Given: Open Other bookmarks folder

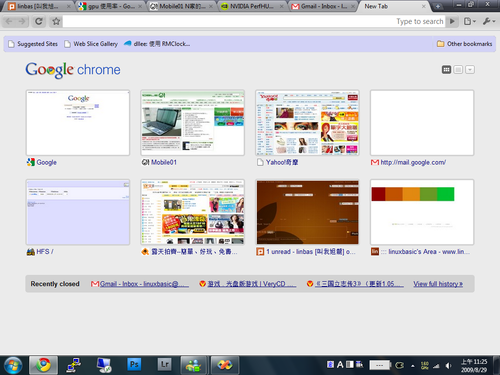Looking at the screenshot, I should point(464,44).
